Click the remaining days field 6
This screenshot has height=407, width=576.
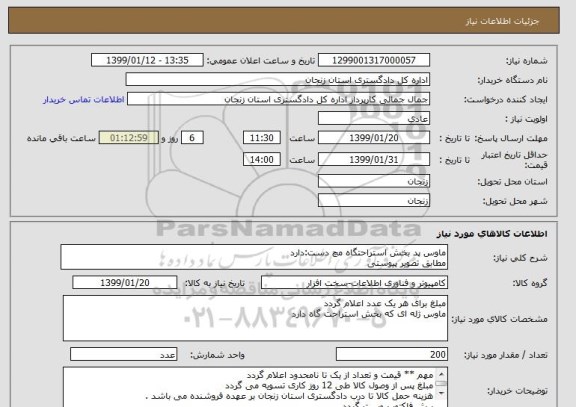[192, 138]
